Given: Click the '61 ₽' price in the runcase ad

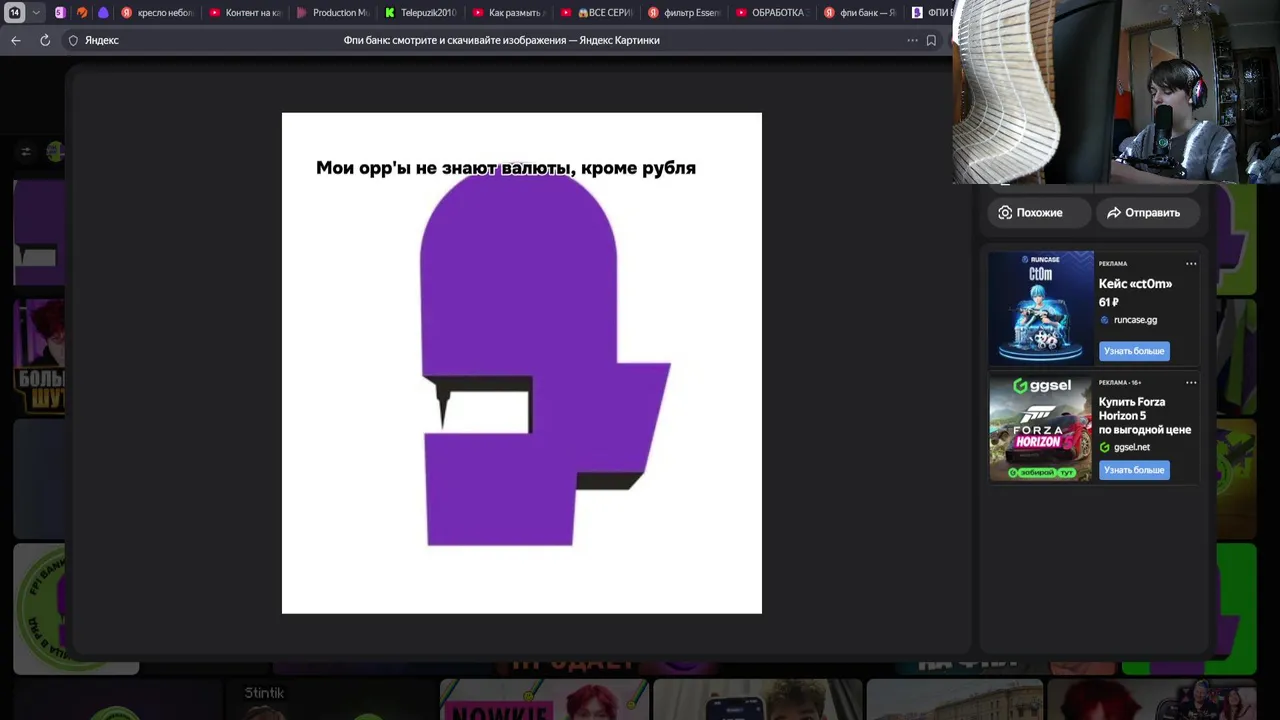Looking at the screenshot, I should pos(1108,302).
